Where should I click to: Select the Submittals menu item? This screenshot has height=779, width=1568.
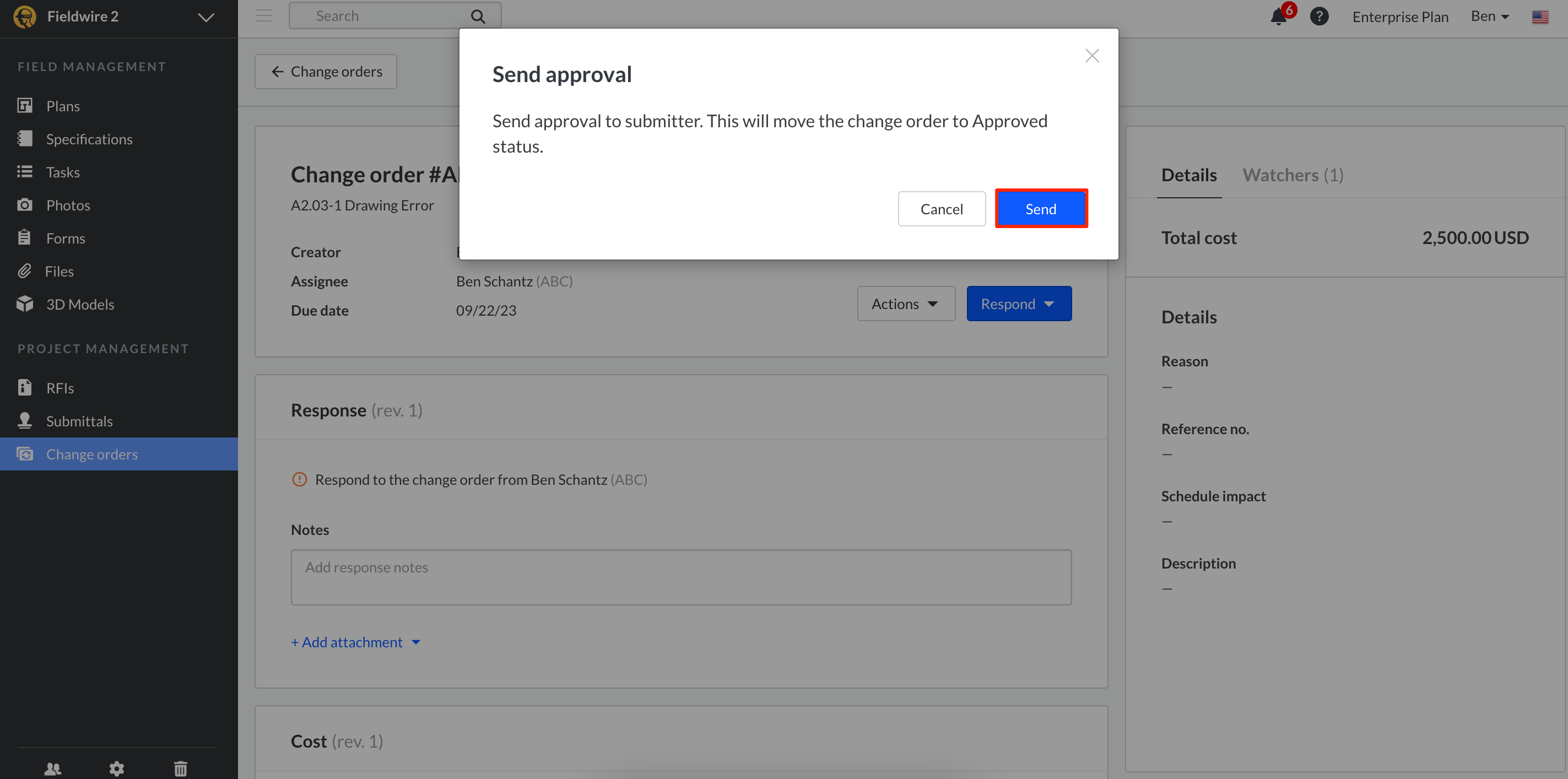pyautogui.click(x=79, y=421)
